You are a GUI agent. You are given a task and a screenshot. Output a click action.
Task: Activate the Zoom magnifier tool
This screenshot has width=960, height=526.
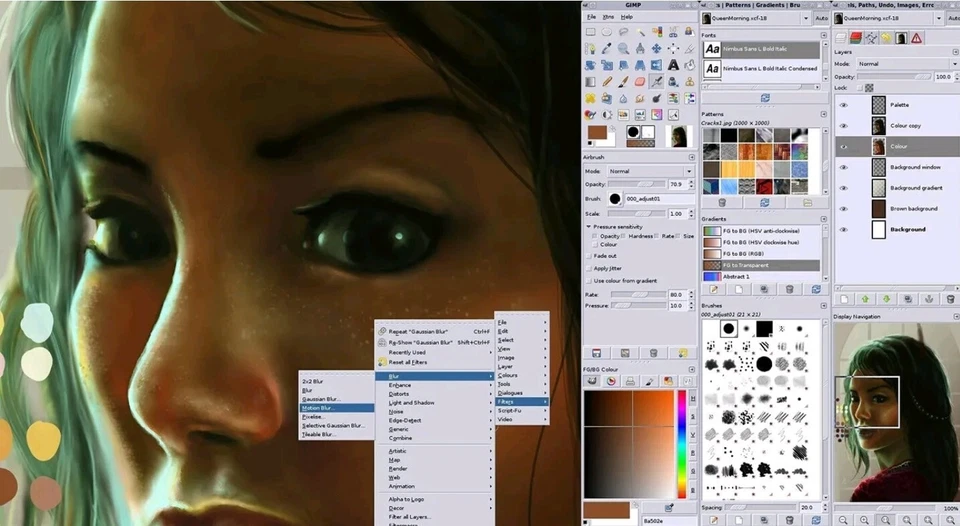[x=624, y=48]
